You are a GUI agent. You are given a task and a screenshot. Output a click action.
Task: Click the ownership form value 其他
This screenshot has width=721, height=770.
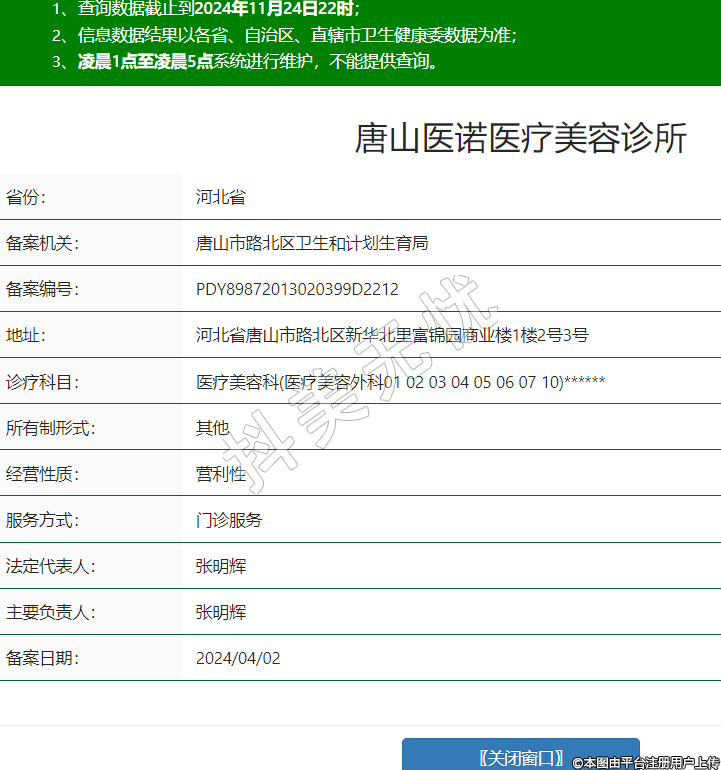(212, 428)
